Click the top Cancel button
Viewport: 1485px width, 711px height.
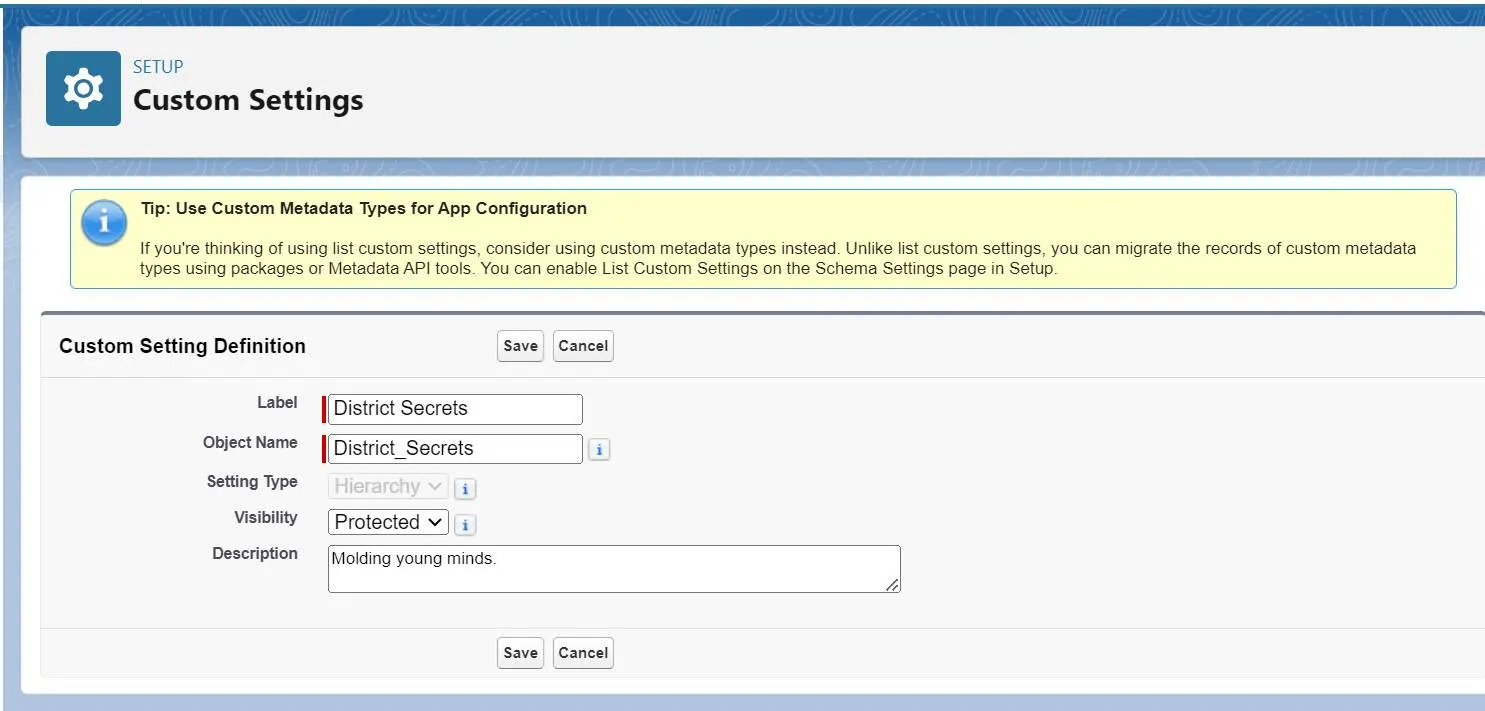[583, 346]
